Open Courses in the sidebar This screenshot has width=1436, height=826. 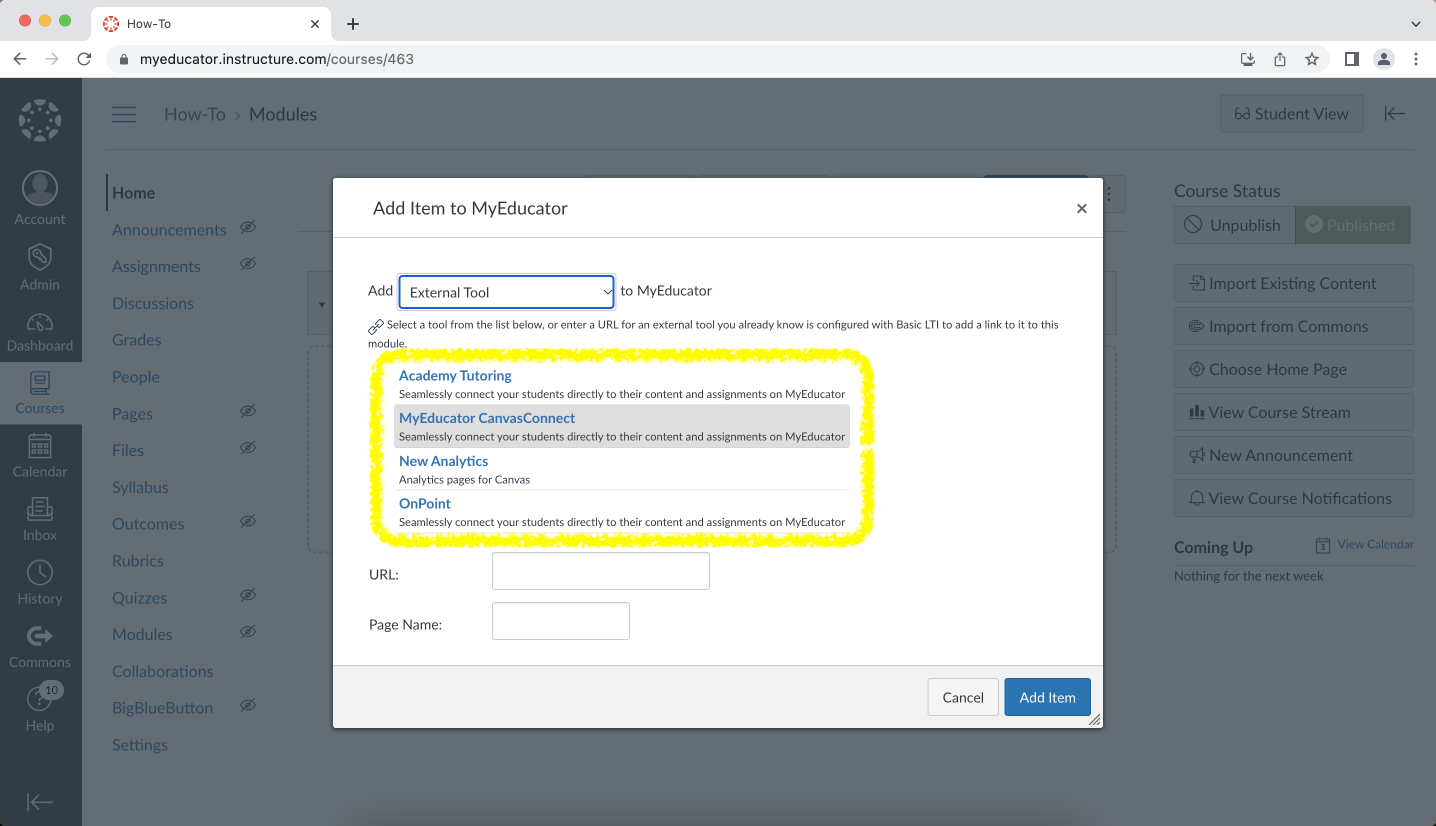click(x=40, y=393)
